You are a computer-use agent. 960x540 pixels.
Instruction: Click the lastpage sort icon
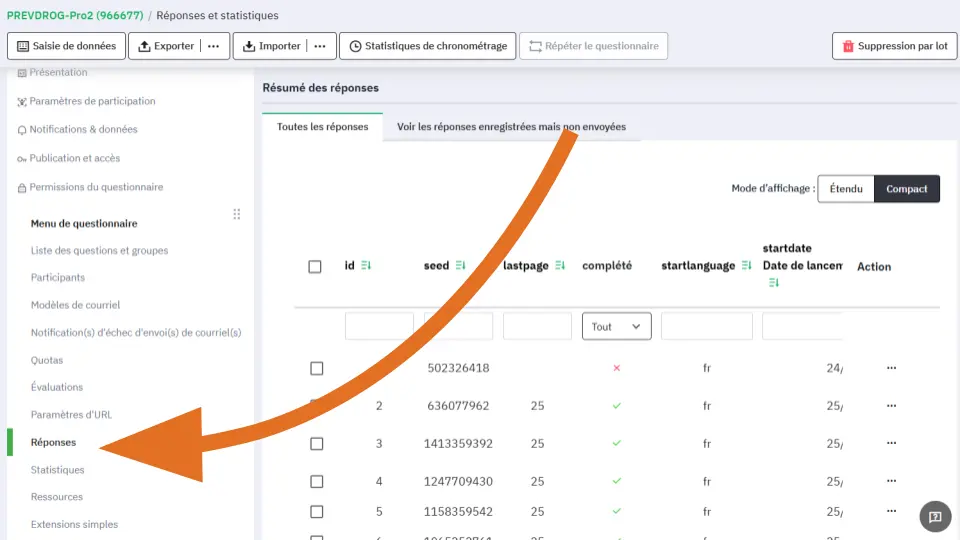tap(560, 265)
